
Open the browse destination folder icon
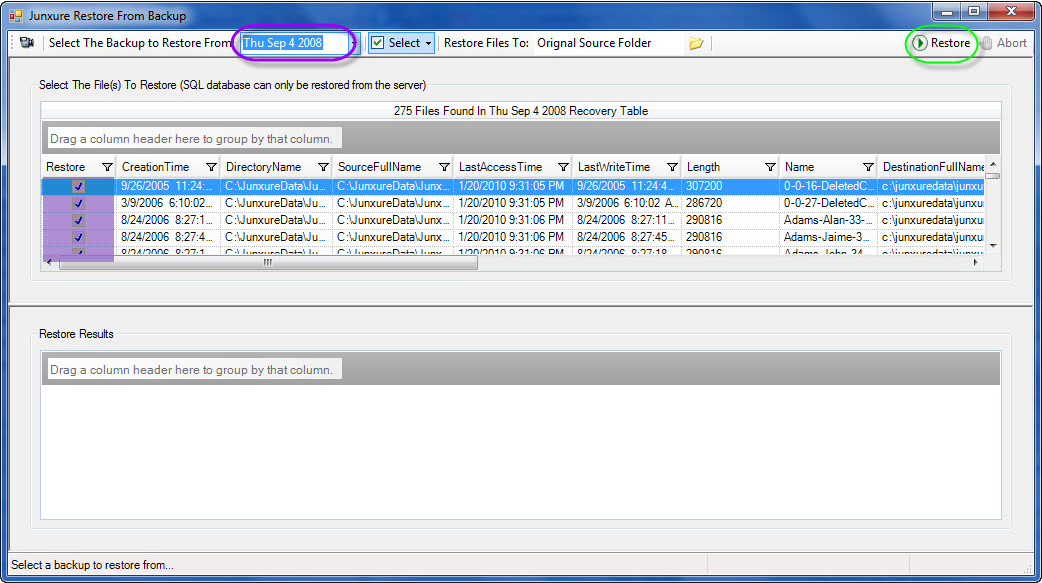695,43
